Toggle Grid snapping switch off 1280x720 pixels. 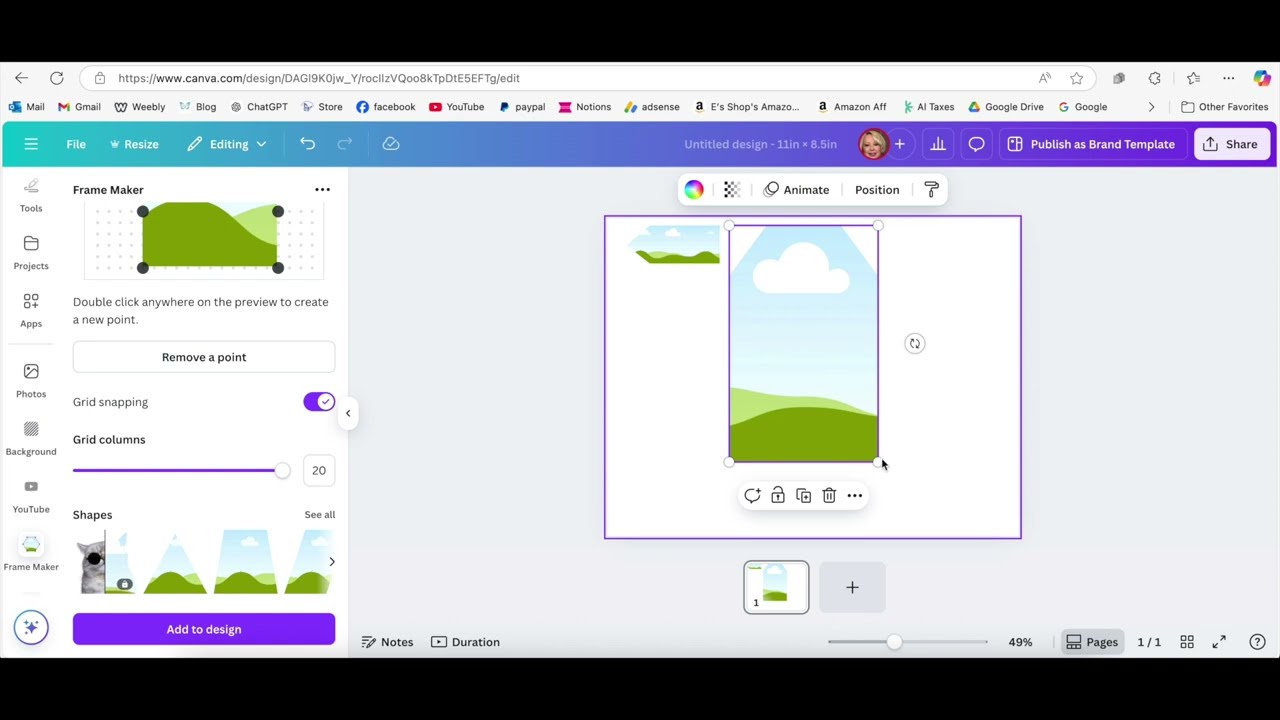pos(319,402)
